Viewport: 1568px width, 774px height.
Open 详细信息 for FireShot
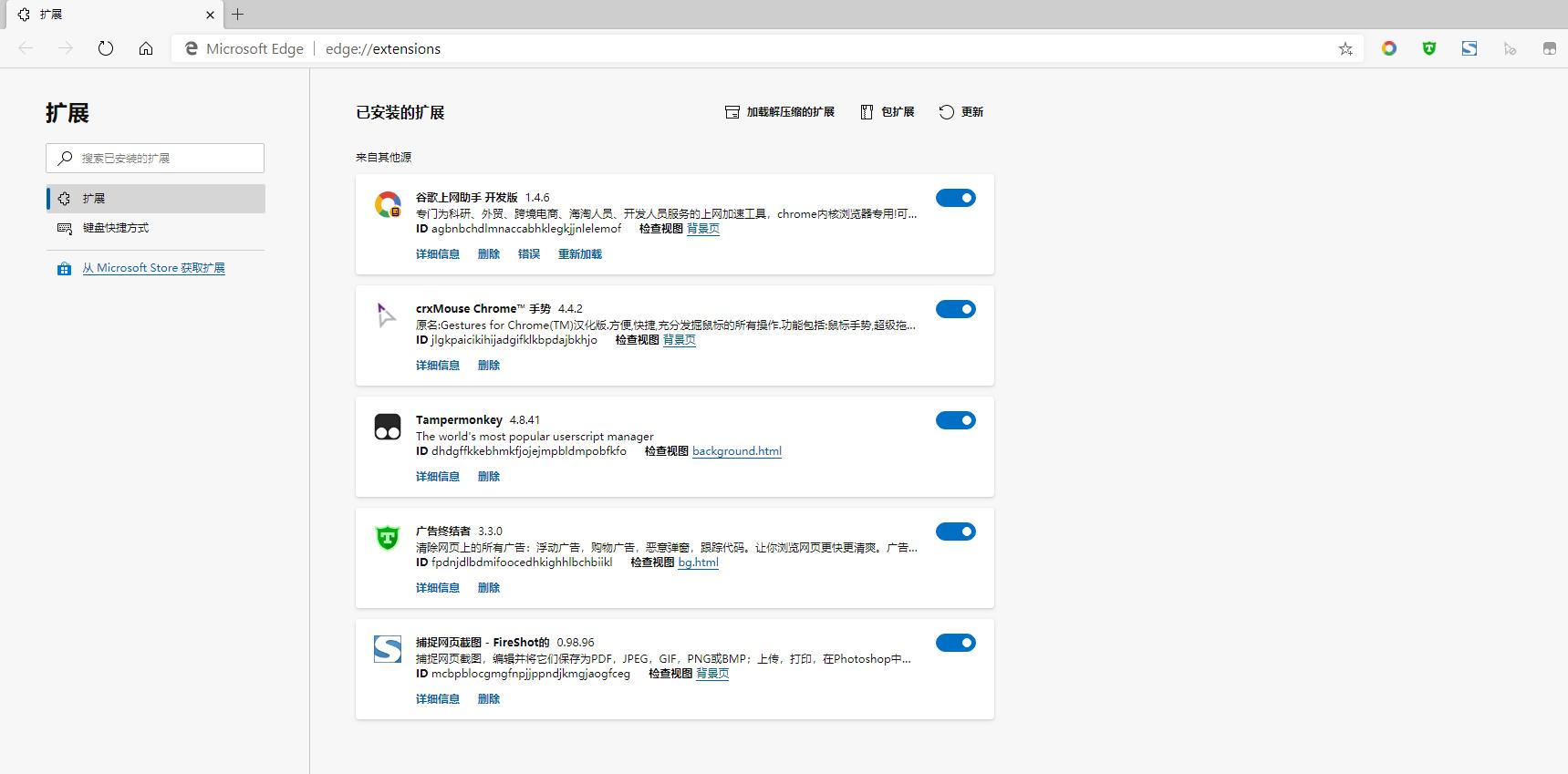[438, 699]
